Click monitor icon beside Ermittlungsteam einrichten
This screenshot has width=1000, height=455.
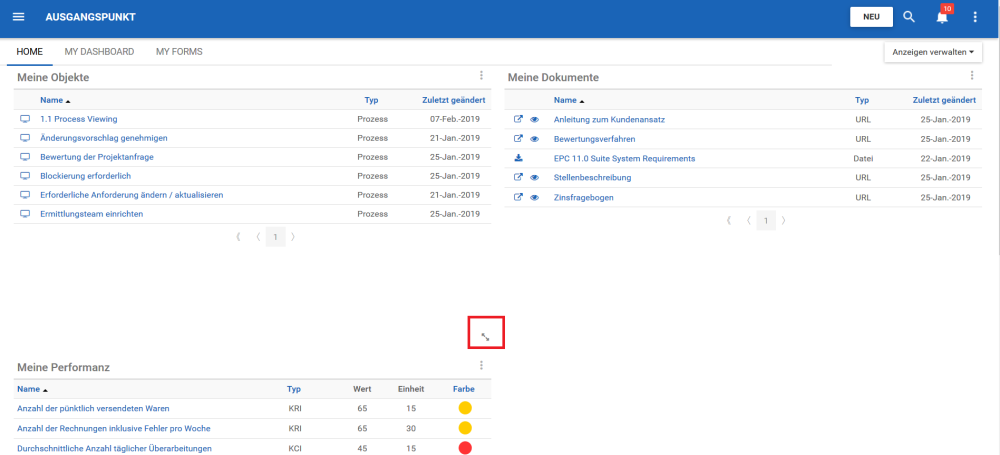coord(25,214)
